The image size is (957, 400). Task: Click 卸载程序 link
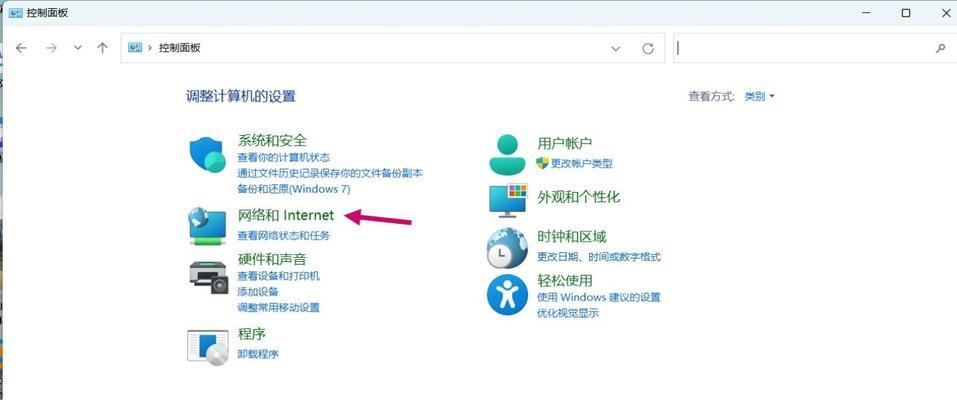pyautogui.click(x=258, y=354)
